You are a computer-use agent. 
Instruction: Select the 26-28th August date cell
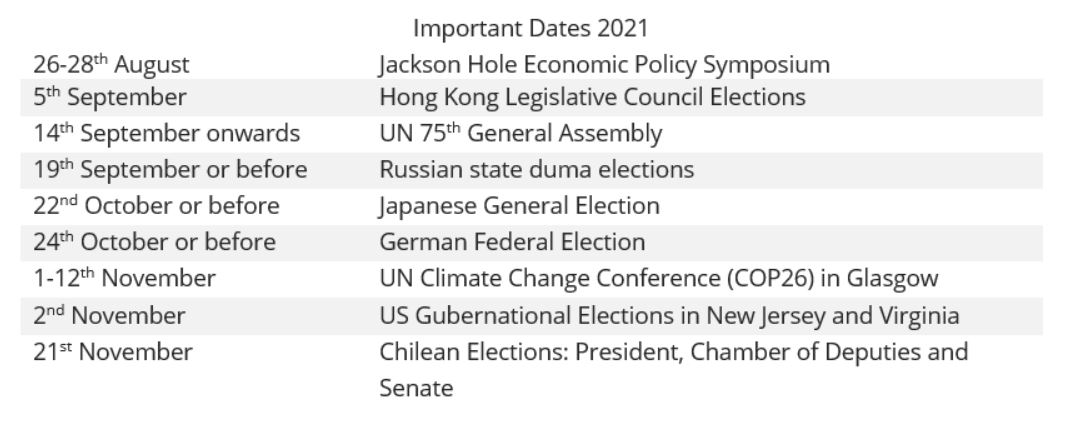111,65
